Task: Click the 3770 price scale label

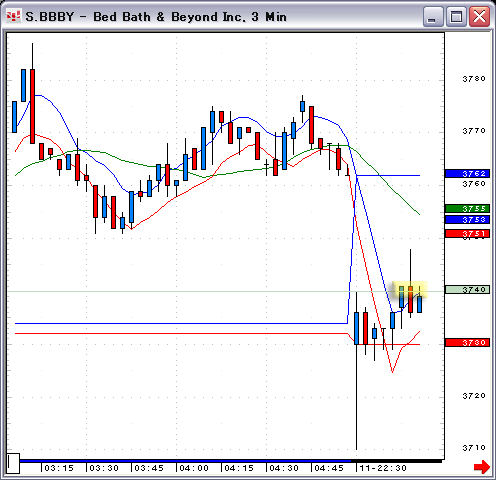Action: click(474, 131)
